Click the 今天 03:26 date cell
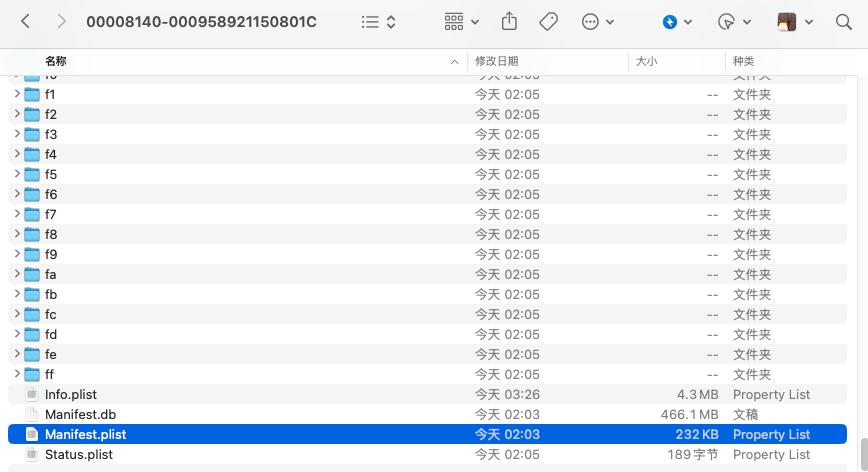This screenshot has height=472, width=868. (507, 395)
